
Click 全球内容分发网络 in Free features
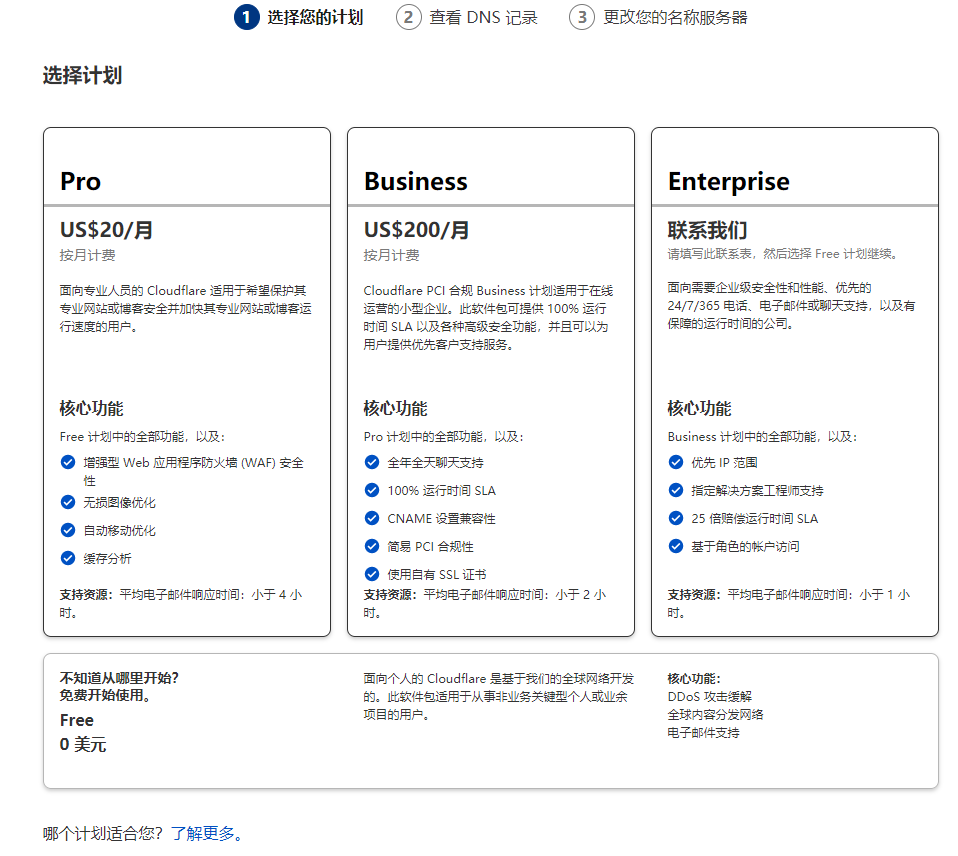715,714
